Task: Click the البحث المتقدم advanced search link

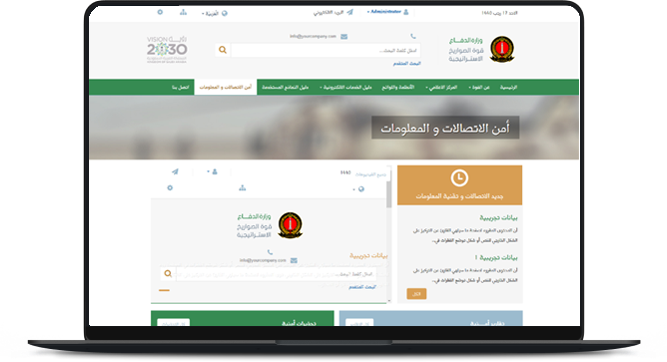Action: (407, 63)
